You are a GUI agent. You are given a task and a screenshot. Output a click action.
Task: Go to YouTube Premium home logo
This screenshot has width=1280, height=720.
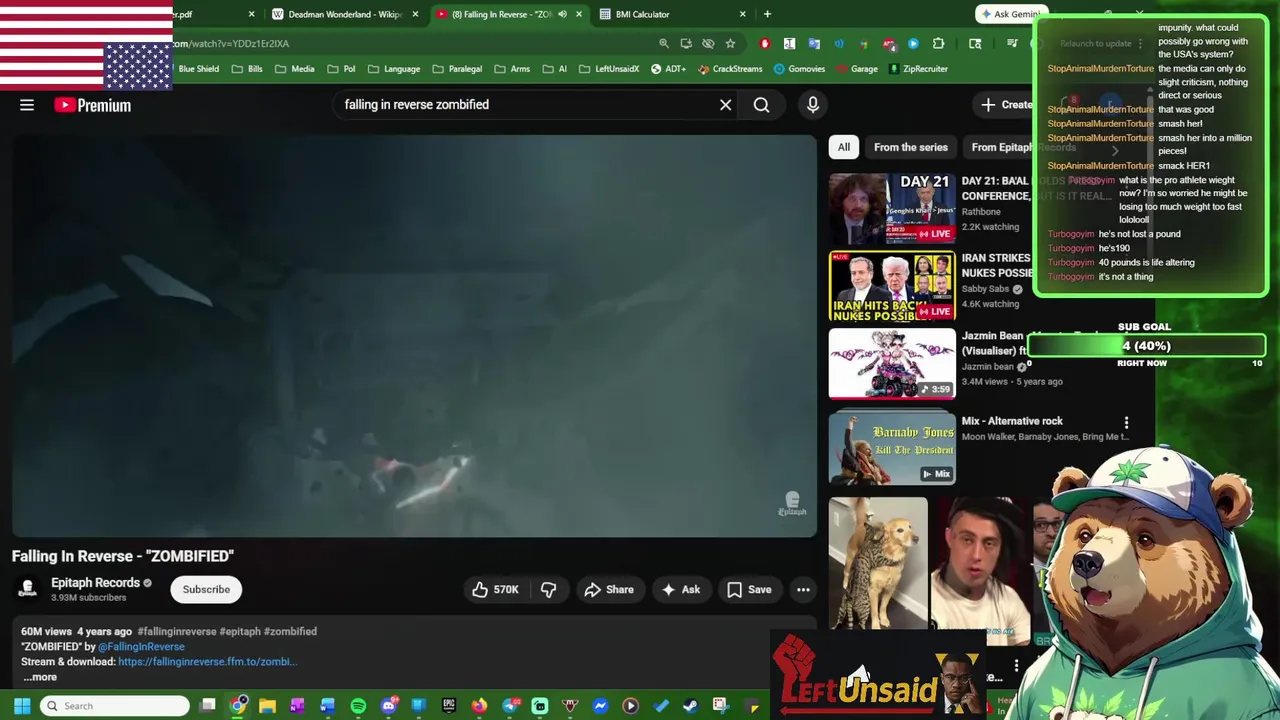(x=93, y=105)
